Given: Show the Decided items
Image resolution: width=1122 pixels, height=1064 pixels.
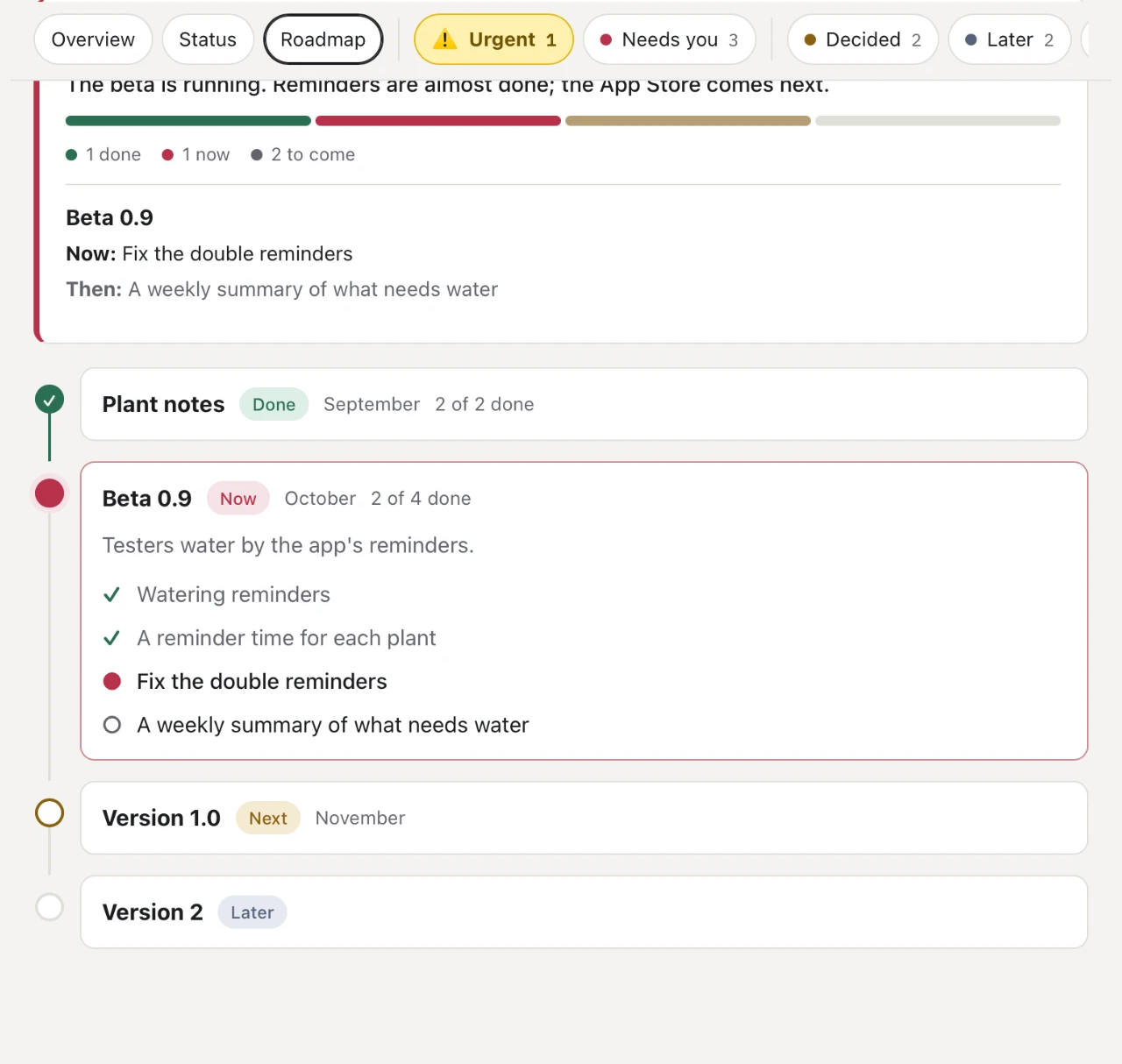Looking at the screenshot, I should click(x=863, y=39).
